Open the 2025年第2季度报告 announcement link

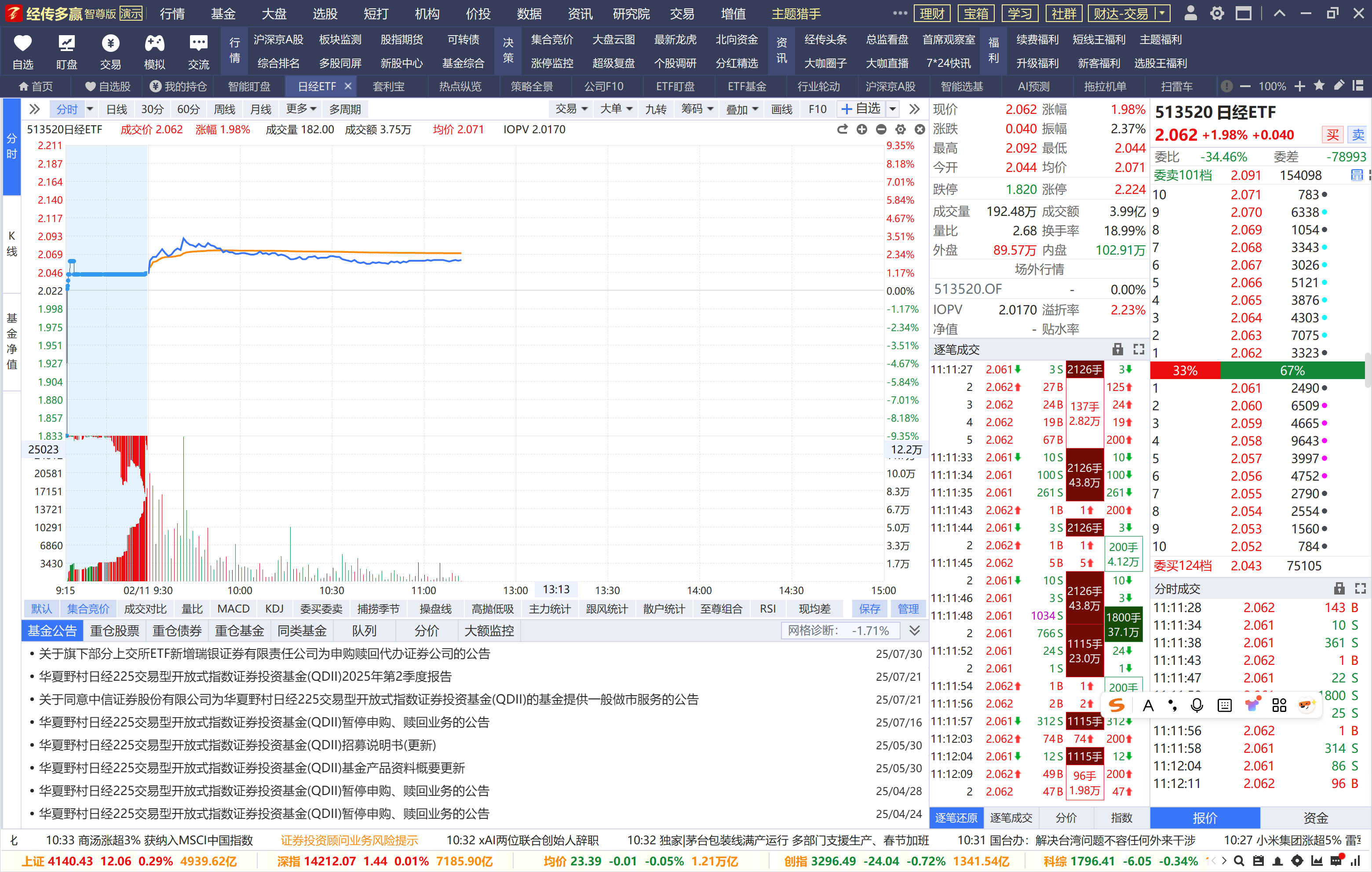tap(245, 676)
